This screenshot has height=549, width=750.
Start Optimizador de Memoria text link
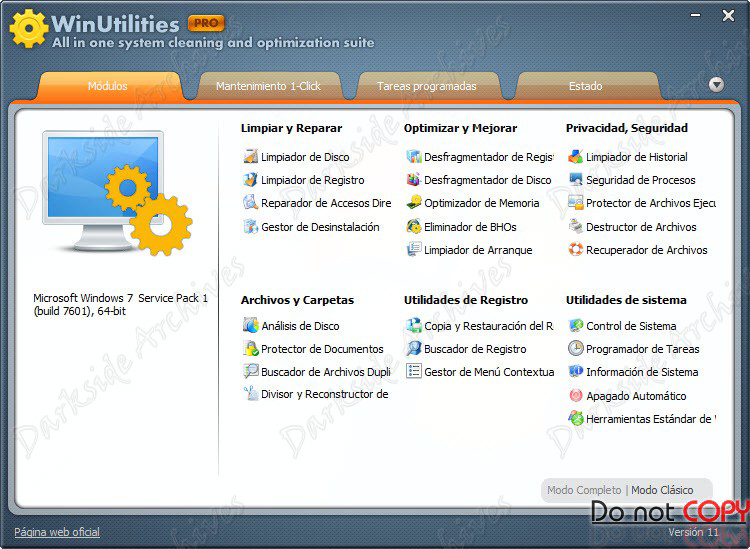click(x=482, y=203)
